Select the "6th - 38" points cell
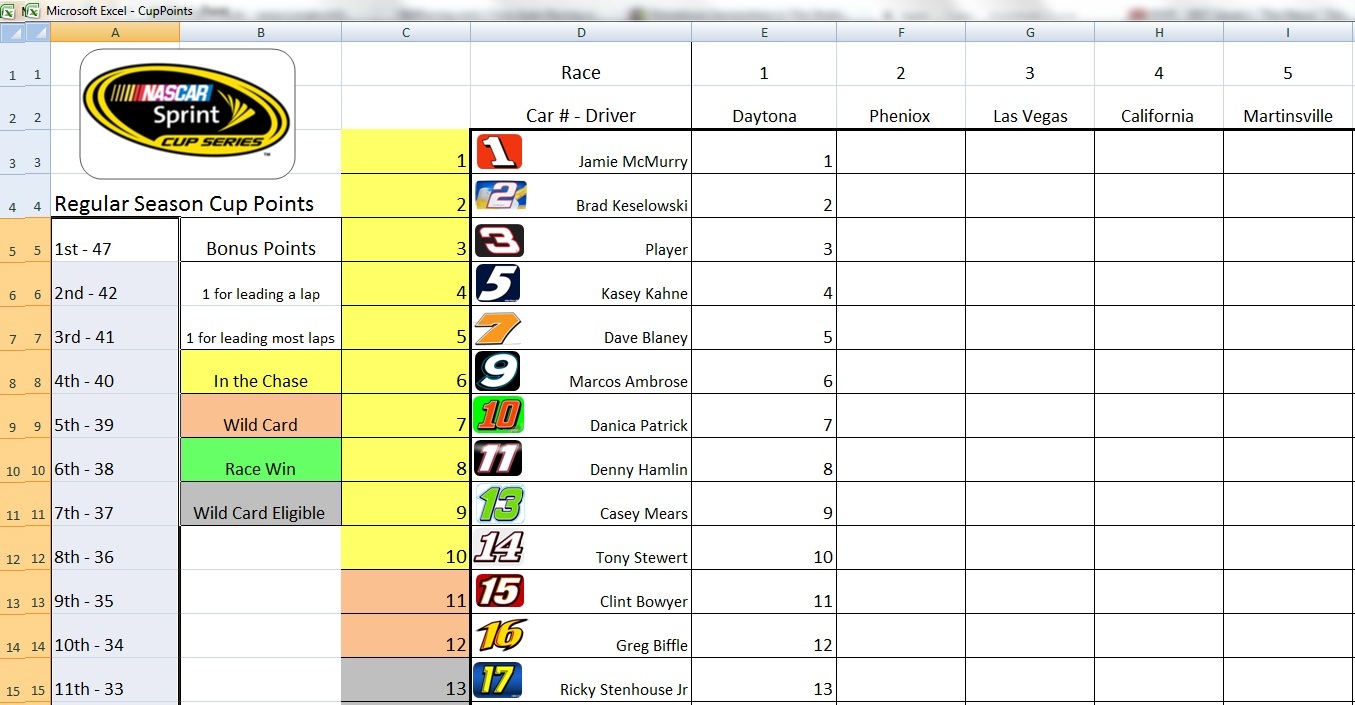Viewport: 1355px width, 705px height. [x=116, y=460]
